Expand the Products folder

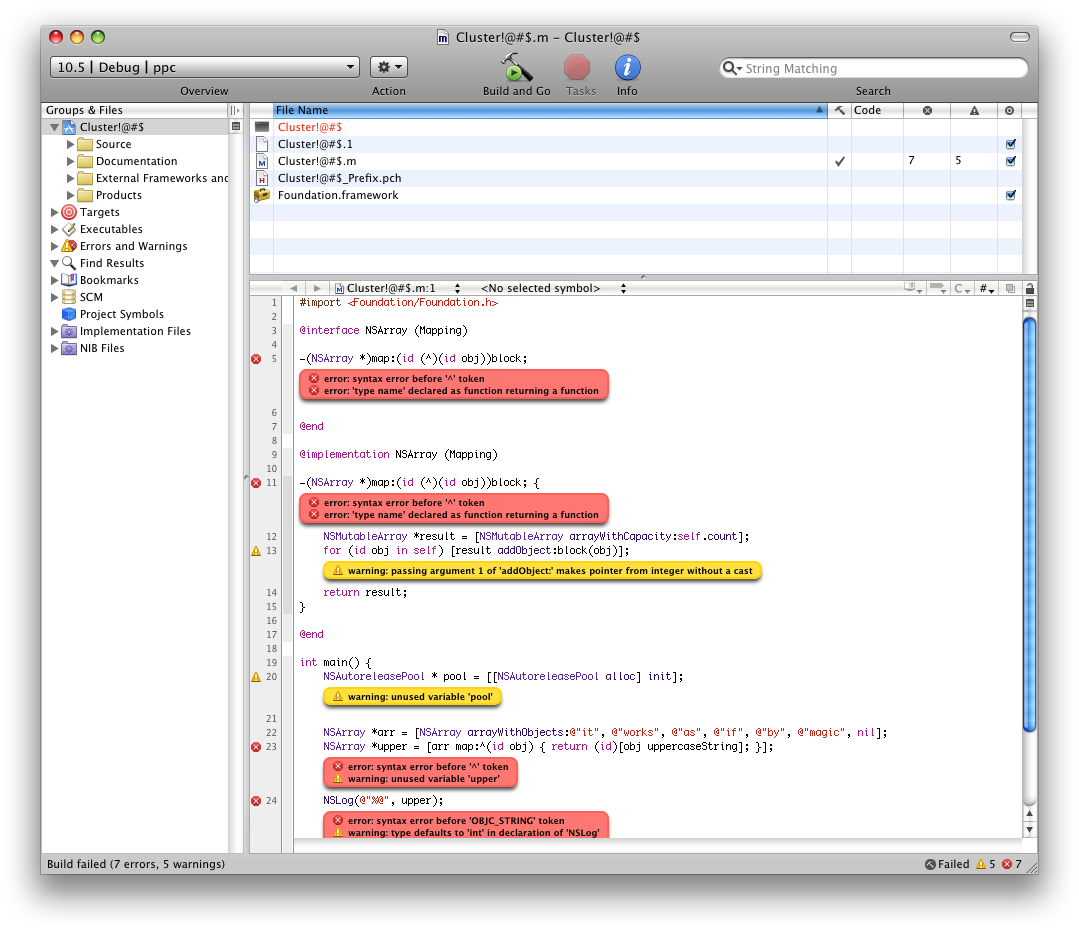[x=70, y=195]
